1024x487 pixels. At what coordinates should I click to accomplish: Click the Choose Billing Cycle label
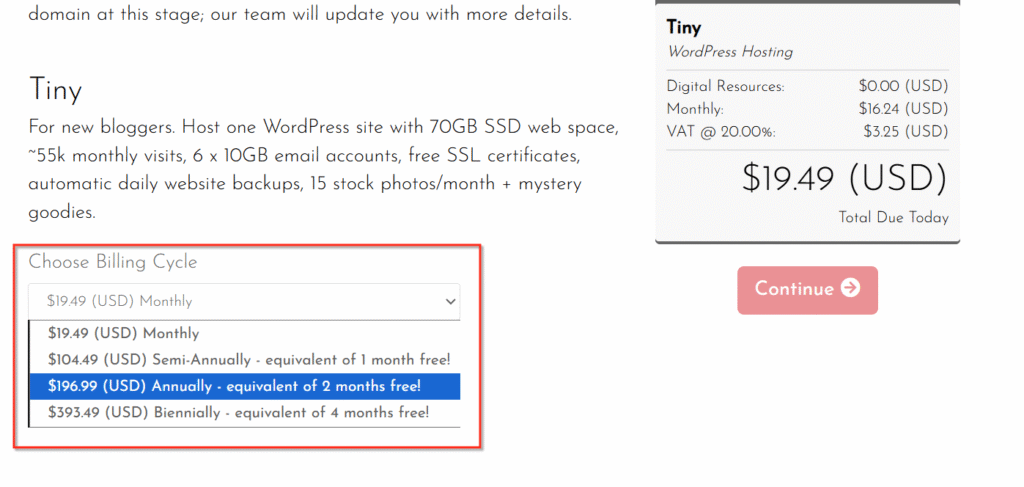[x=113, y=262]
